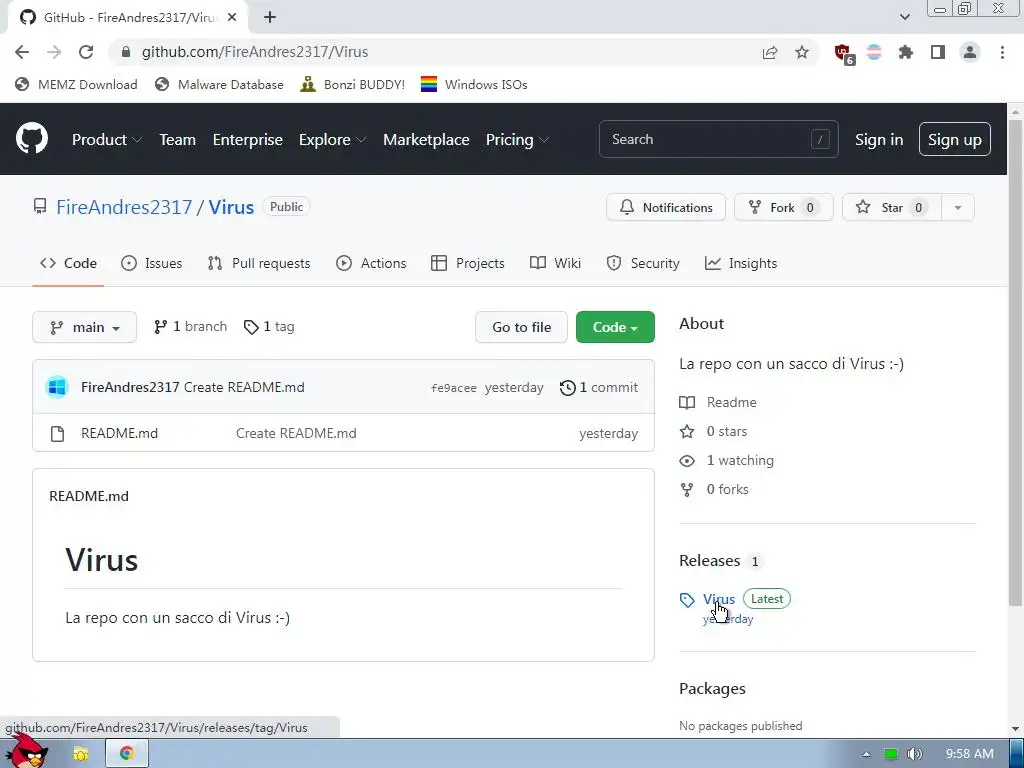This screenshot has height=768, width=1024.
Task: Open the 1 commit history link
Action: point(599,387)
